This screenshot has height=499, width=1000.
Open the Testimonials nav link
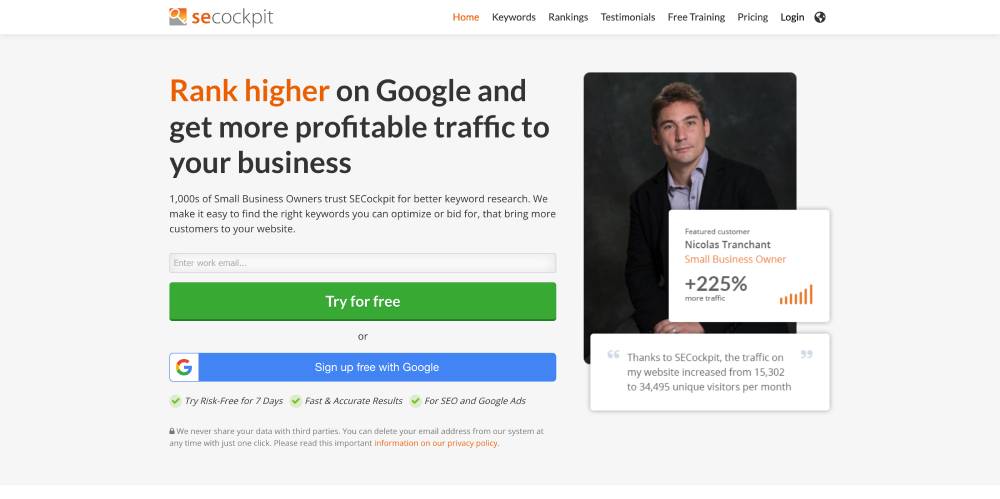(x=628, y=17)
